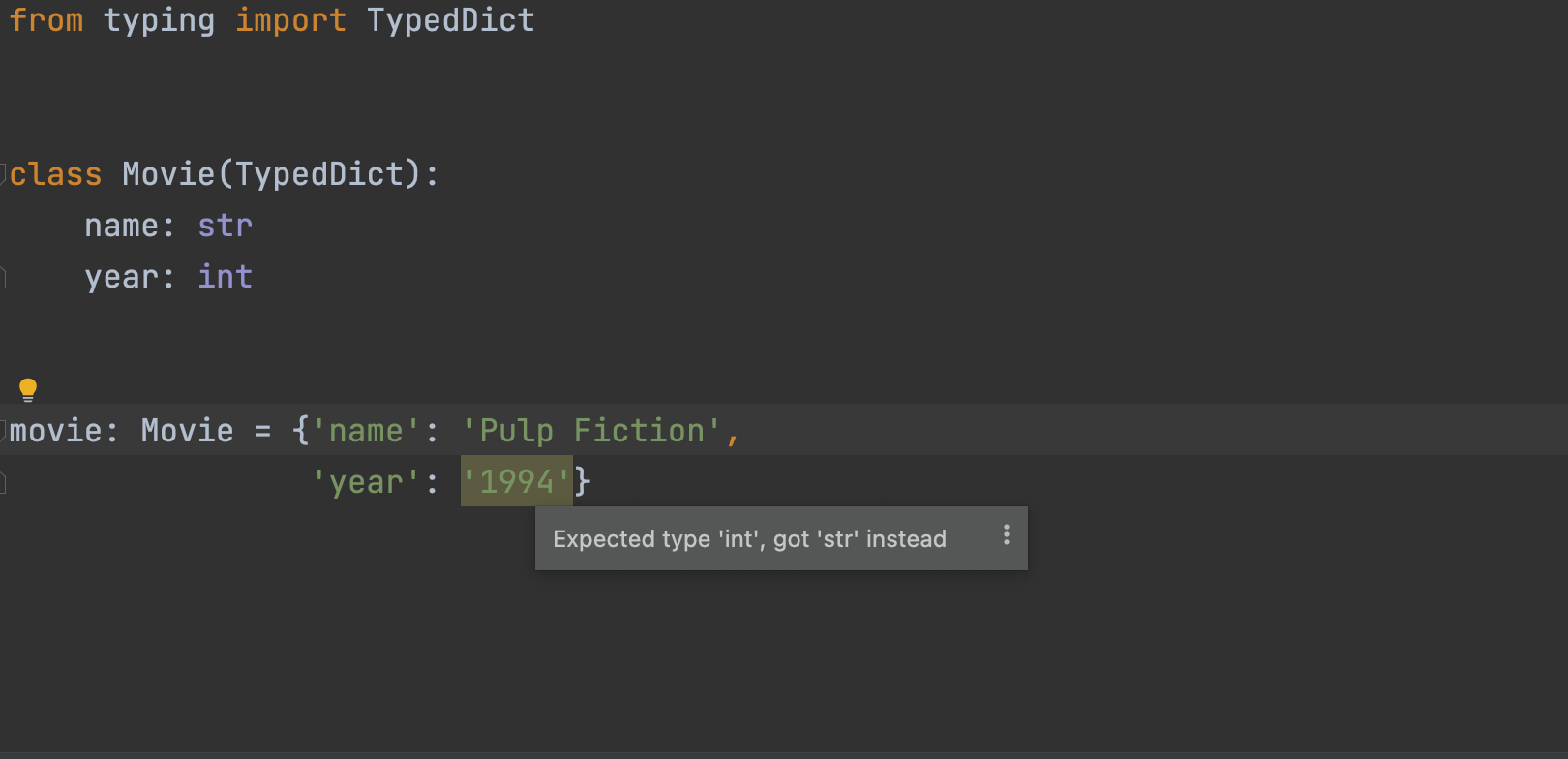Click the 'int' type annotation
This screenshot has width=1568, height=759.
(x=225, y=277)
